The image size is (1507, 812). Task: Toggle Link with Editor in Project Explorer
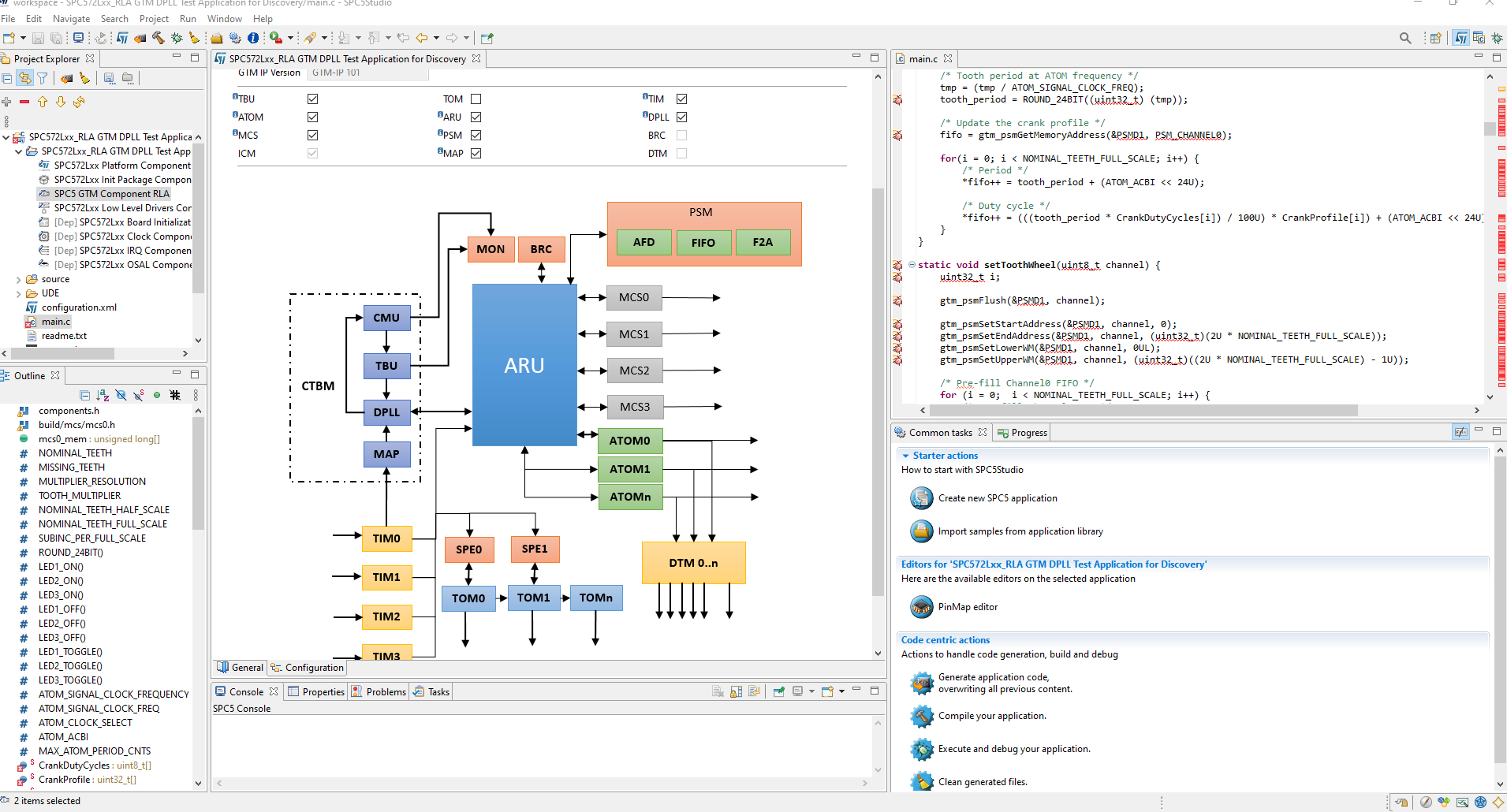coord(25,78)
